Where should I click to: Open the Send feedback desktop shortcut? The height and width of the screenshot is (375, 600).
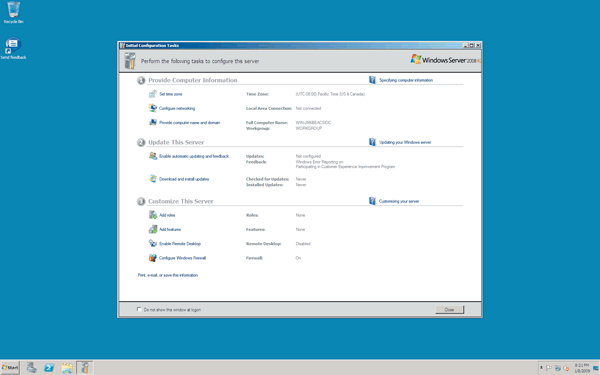coord(13,48)
